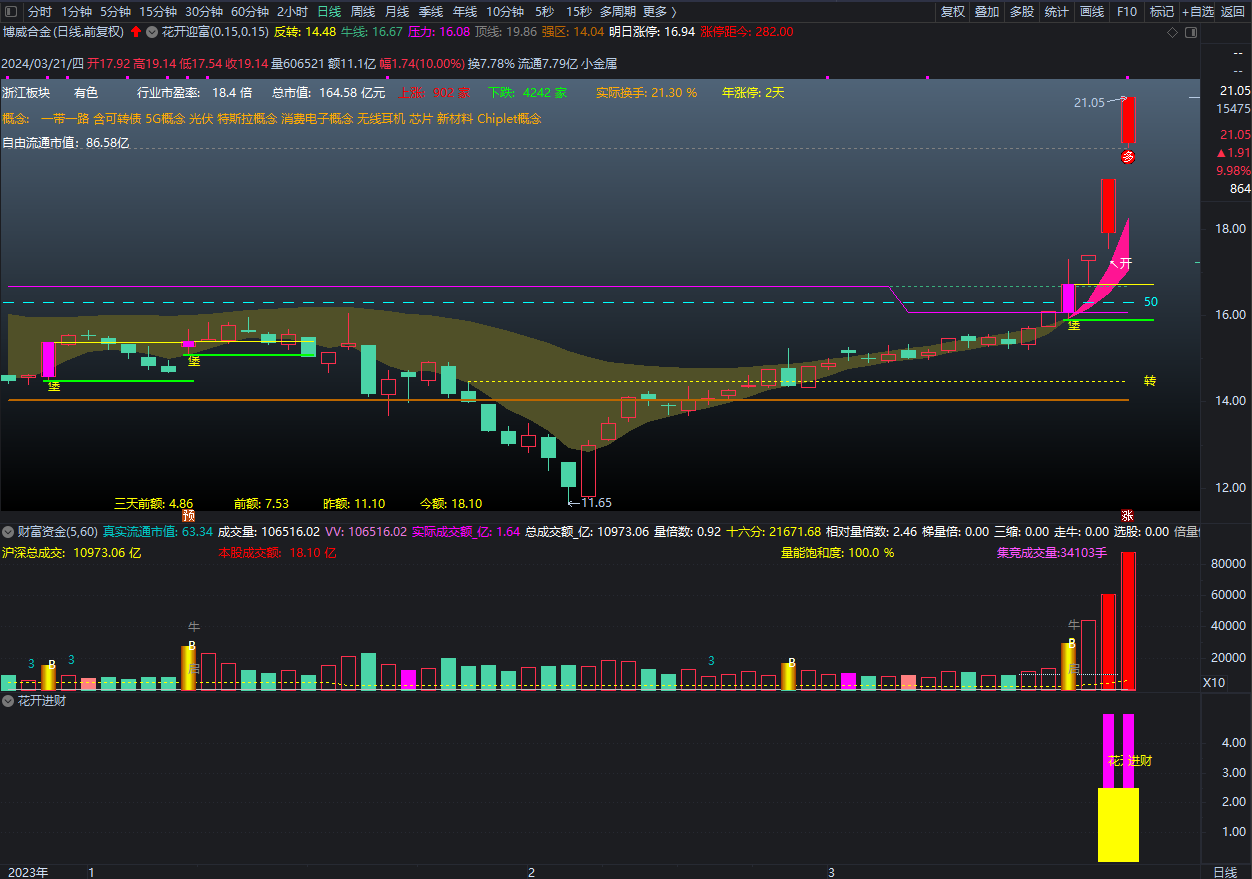Click the 本股成交额 18.10亿 text

(x=277, y=552)
